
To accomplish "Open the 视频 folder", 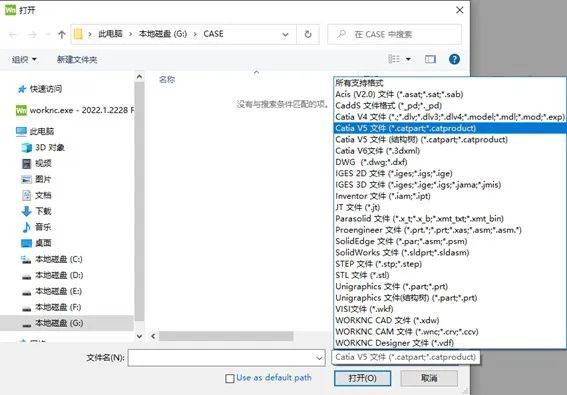I will pos(37,163).
